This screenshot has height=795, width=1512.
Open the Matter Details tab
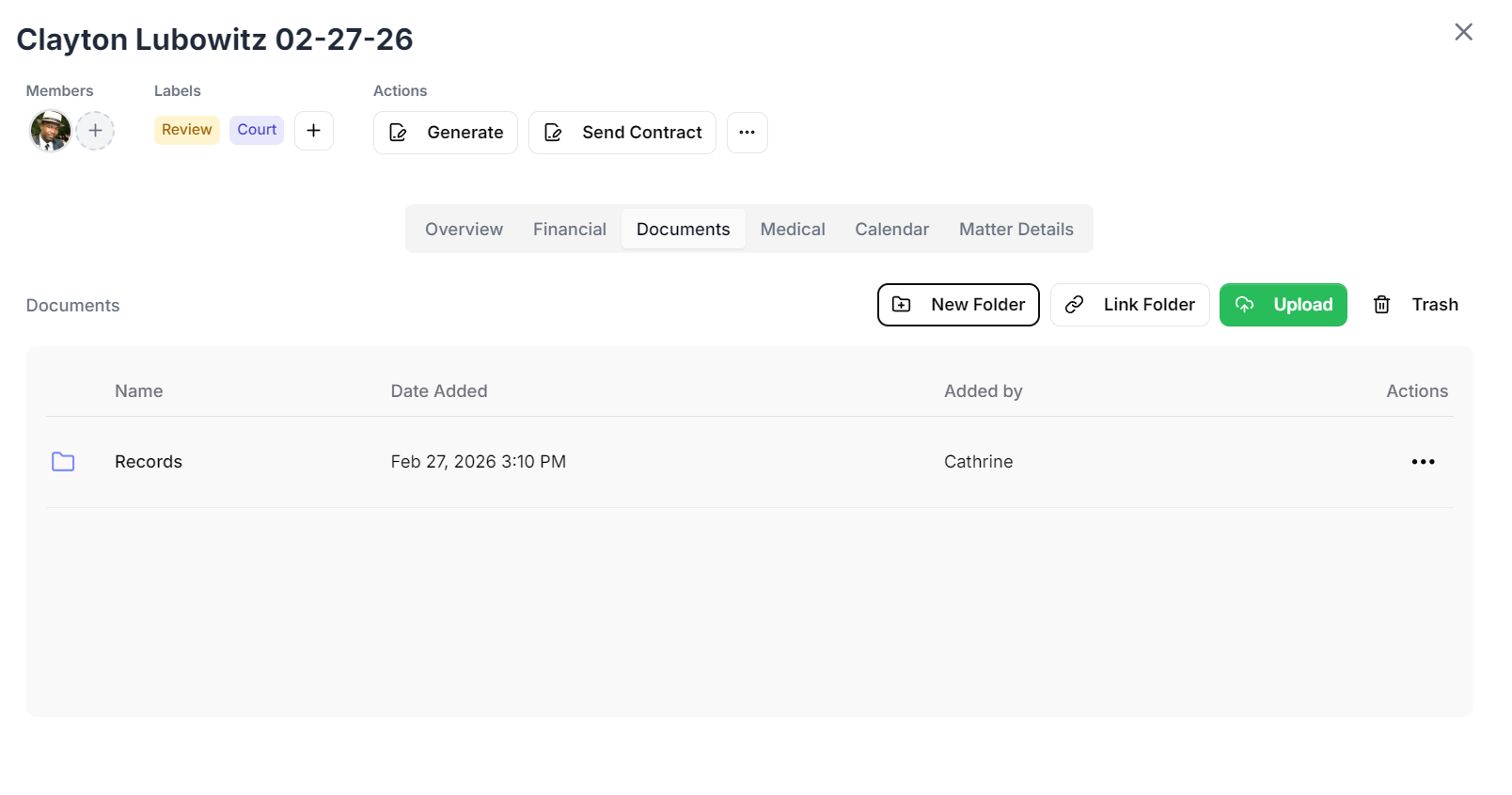(x=1016, y=230)
